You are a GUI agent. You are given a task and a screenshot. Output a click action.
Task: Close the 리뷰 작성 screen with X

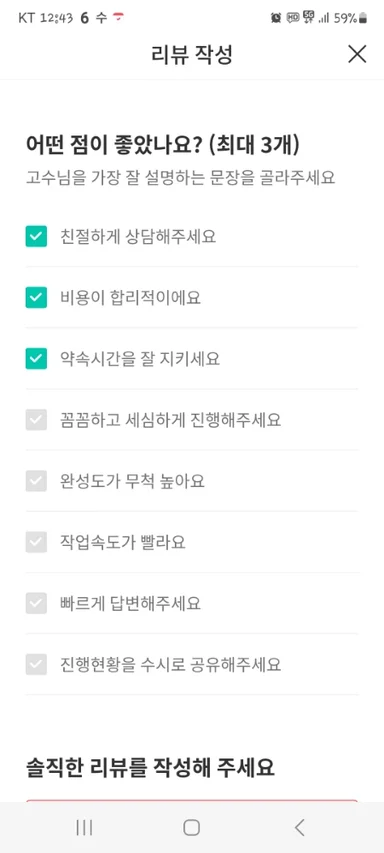tap(357, 54)
